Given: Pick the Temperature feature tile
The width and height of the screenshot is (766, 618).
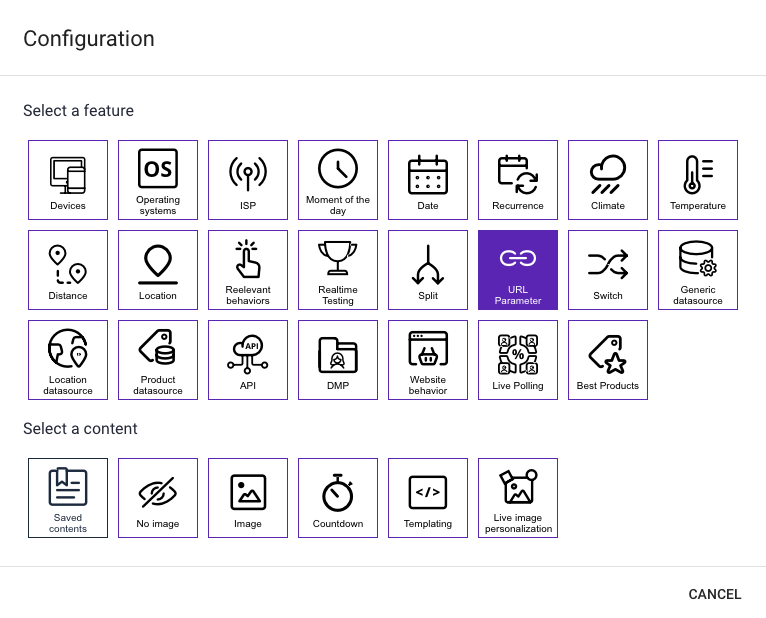Looking at the screenshot, I should point(698,180).
